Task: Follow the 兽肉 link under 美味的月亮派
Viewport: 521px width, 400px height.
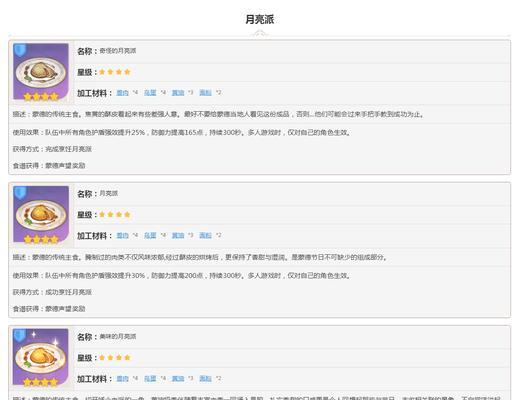Action: coord(122,379)
